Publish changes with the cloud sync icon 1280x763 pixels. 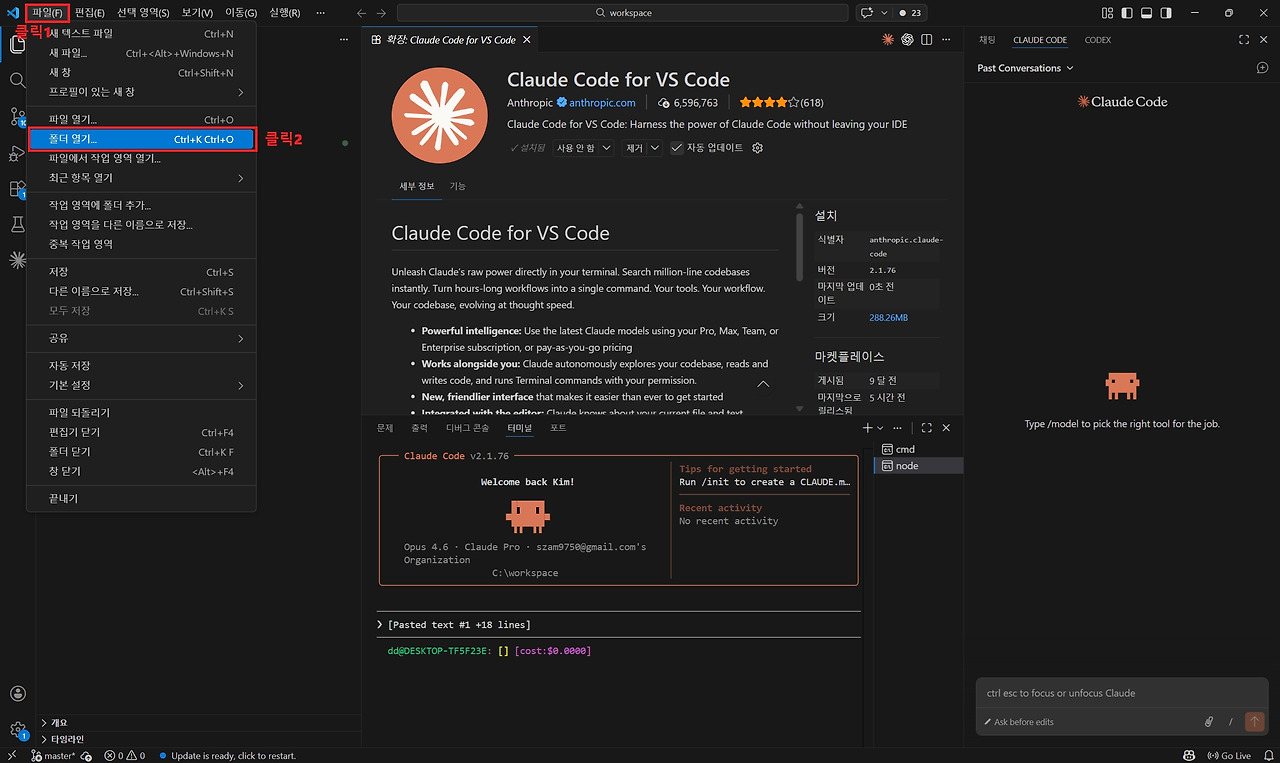pos(87,756)
